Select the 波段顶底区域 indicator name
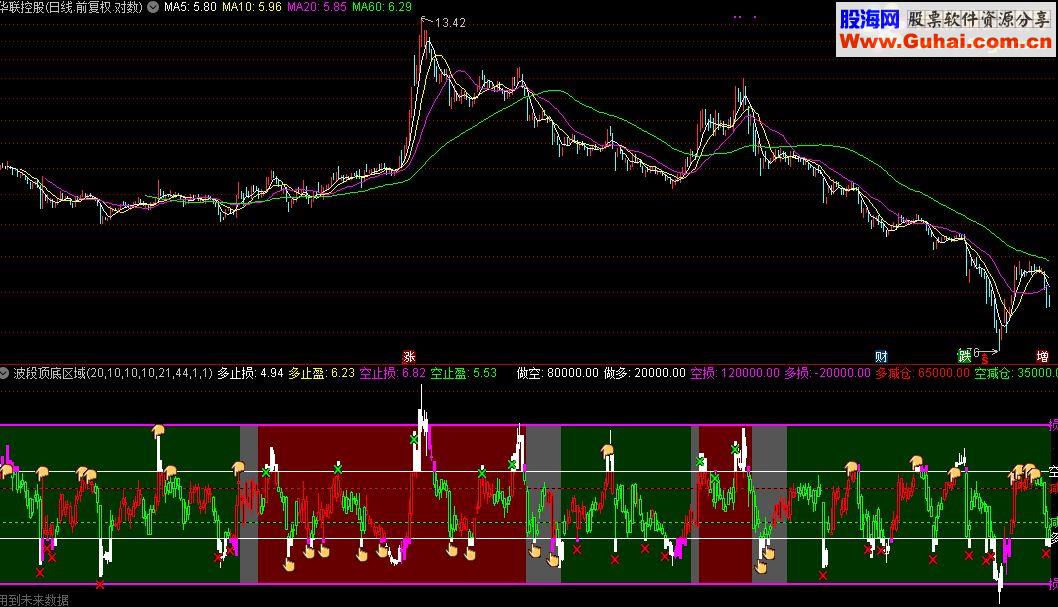The height and width of the screenshot is (607, 1058). (x=50, y=373)
